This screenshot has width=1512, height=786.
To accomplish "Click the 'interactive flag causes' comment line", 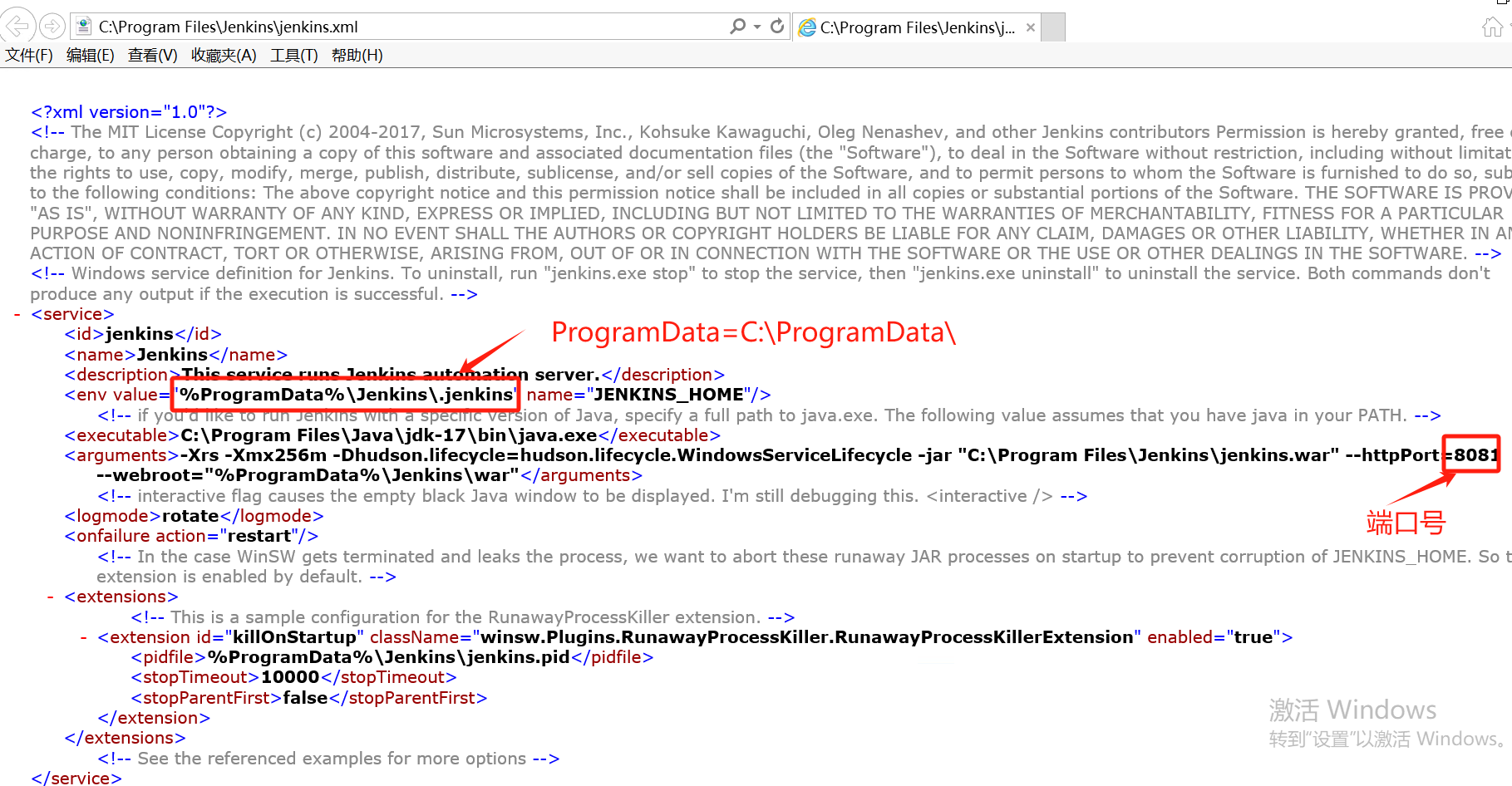I will click(x=592, y=496).
